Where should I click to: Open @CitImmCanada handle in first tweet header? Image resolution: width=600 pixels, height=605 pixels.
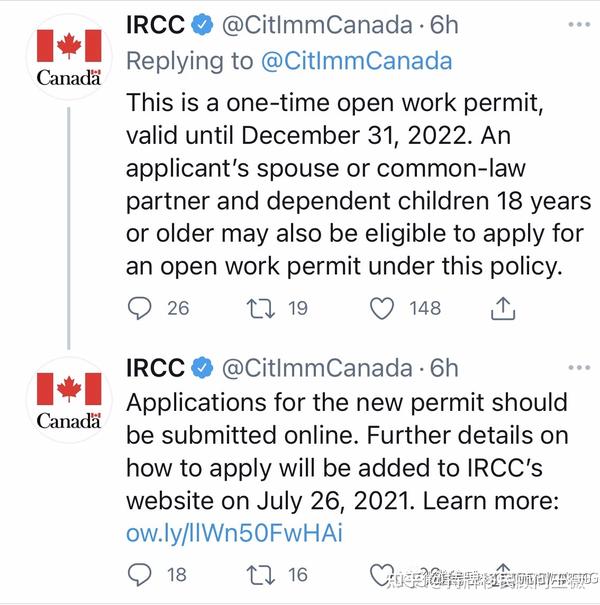click(x=317, y=25)
